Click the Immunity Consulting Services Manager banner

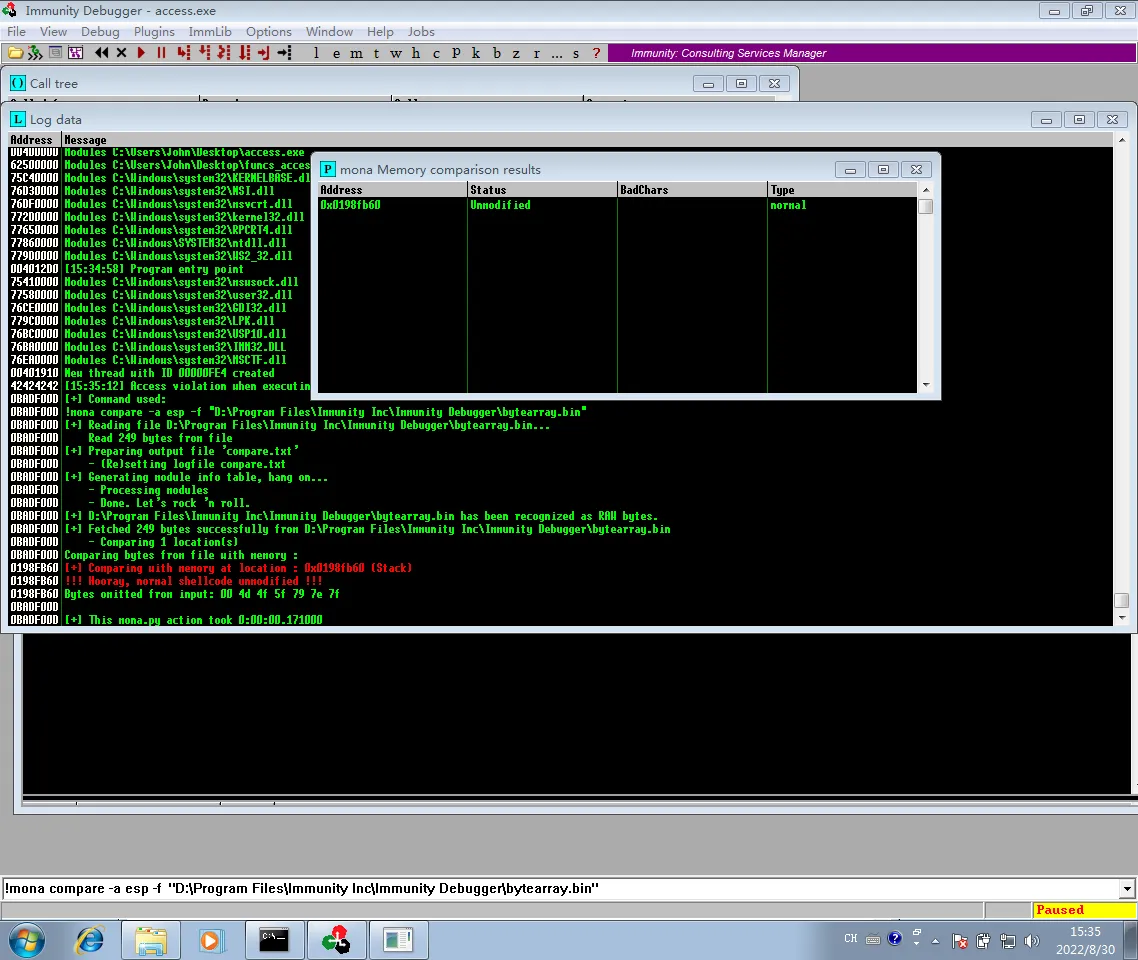(x=872, y=53)
